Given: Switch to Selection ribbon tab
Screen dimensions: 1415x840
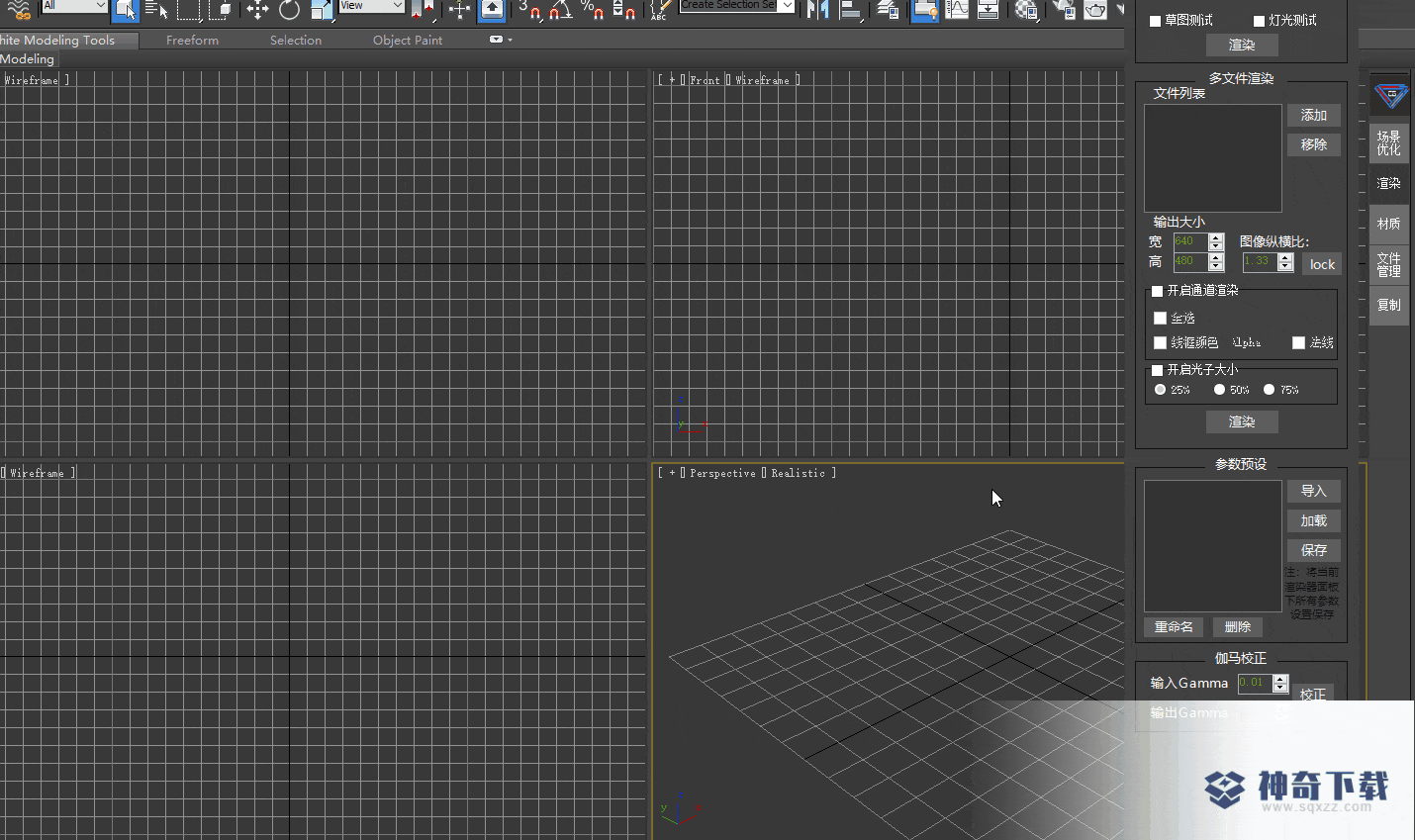Looking at the screenshot, I should click(x=296, y=41).
